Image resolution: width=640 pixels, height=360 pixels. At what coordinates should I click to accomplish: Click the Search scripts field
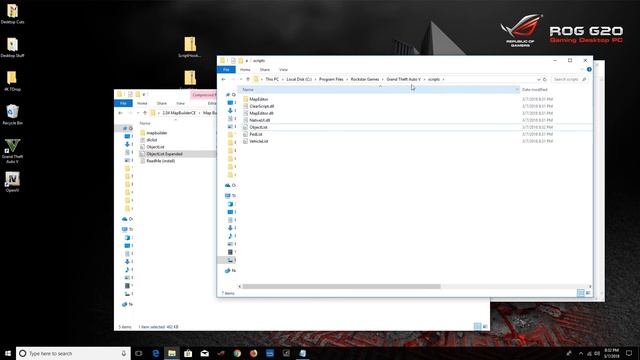[570, 79]
